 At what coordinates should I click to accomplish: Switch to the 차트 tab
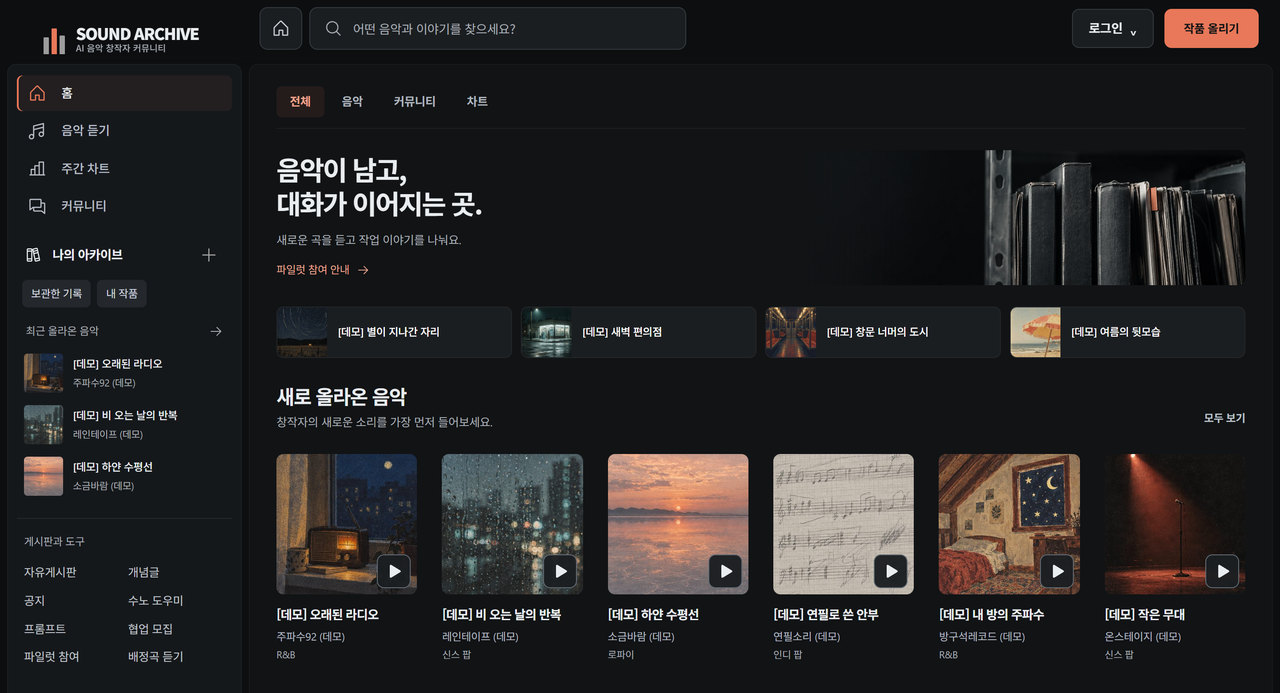pos(477,101)
